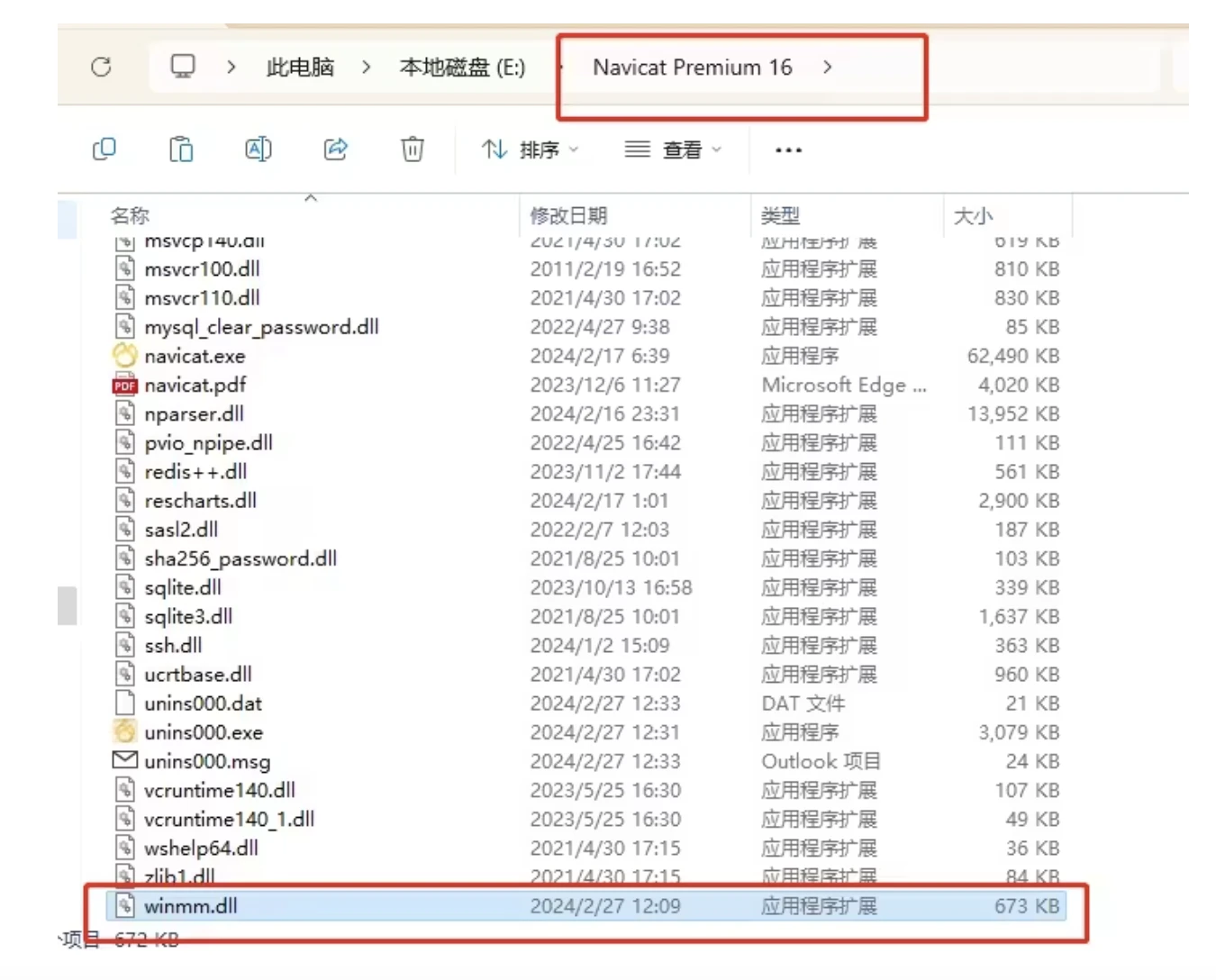1216x980 pixels.
Task: Select the file name winmm.dll
Action: point(191,905)
